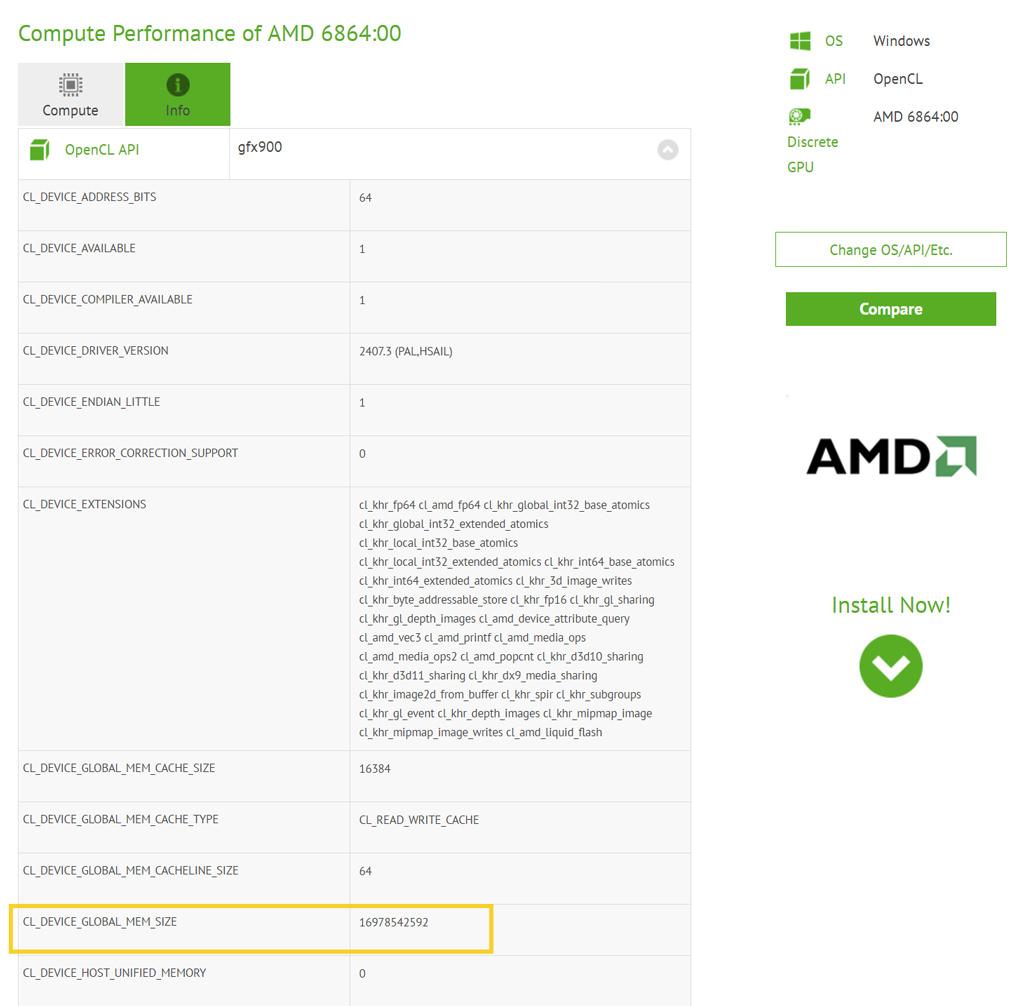Click the green download arrow circle

coord(890,666)
